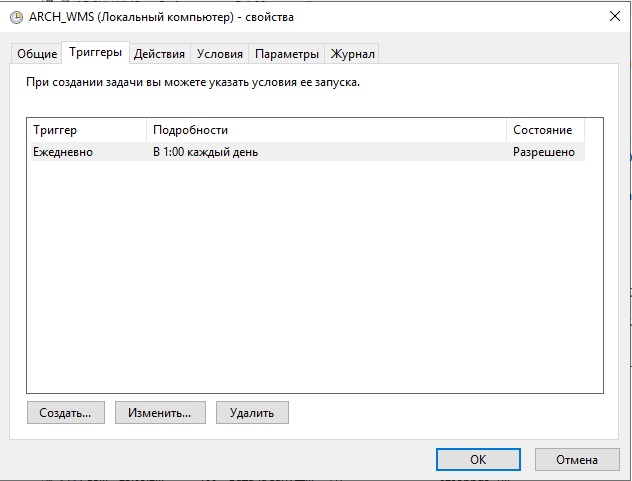Click the 'В 1:00 каждый день' details cell
This screenshot has width=632, height=481.
point(198,152)
